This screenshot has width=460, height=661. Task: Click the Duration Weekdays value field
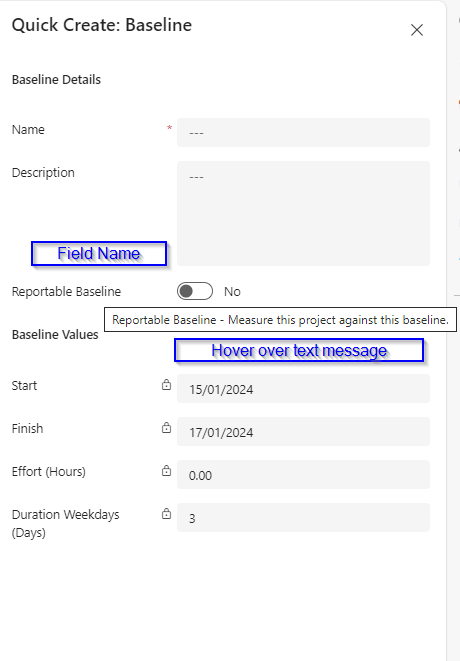click(303, 518)
